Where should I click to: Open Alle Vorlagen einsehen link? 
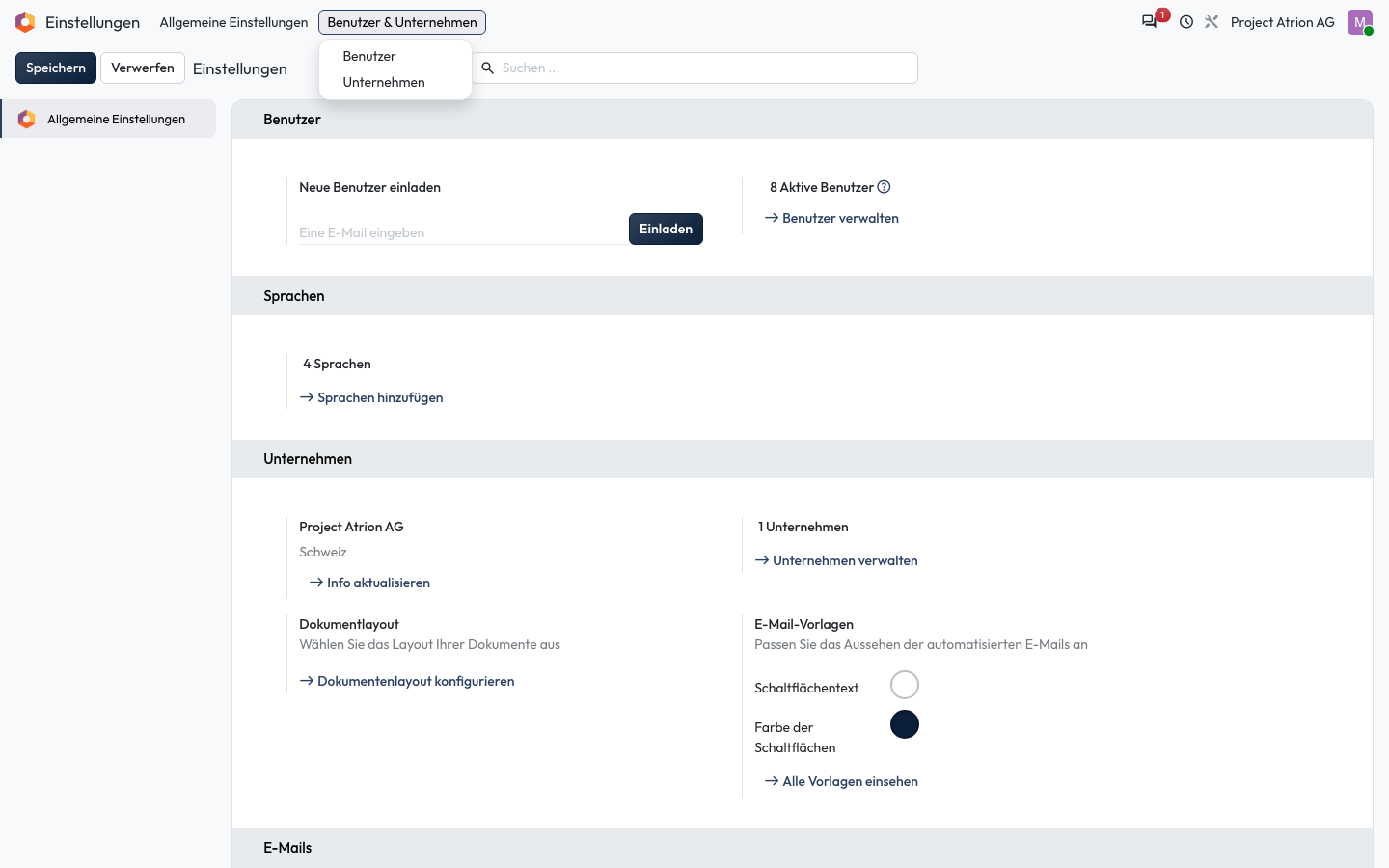pyautogui.click(x=841, y=781)
